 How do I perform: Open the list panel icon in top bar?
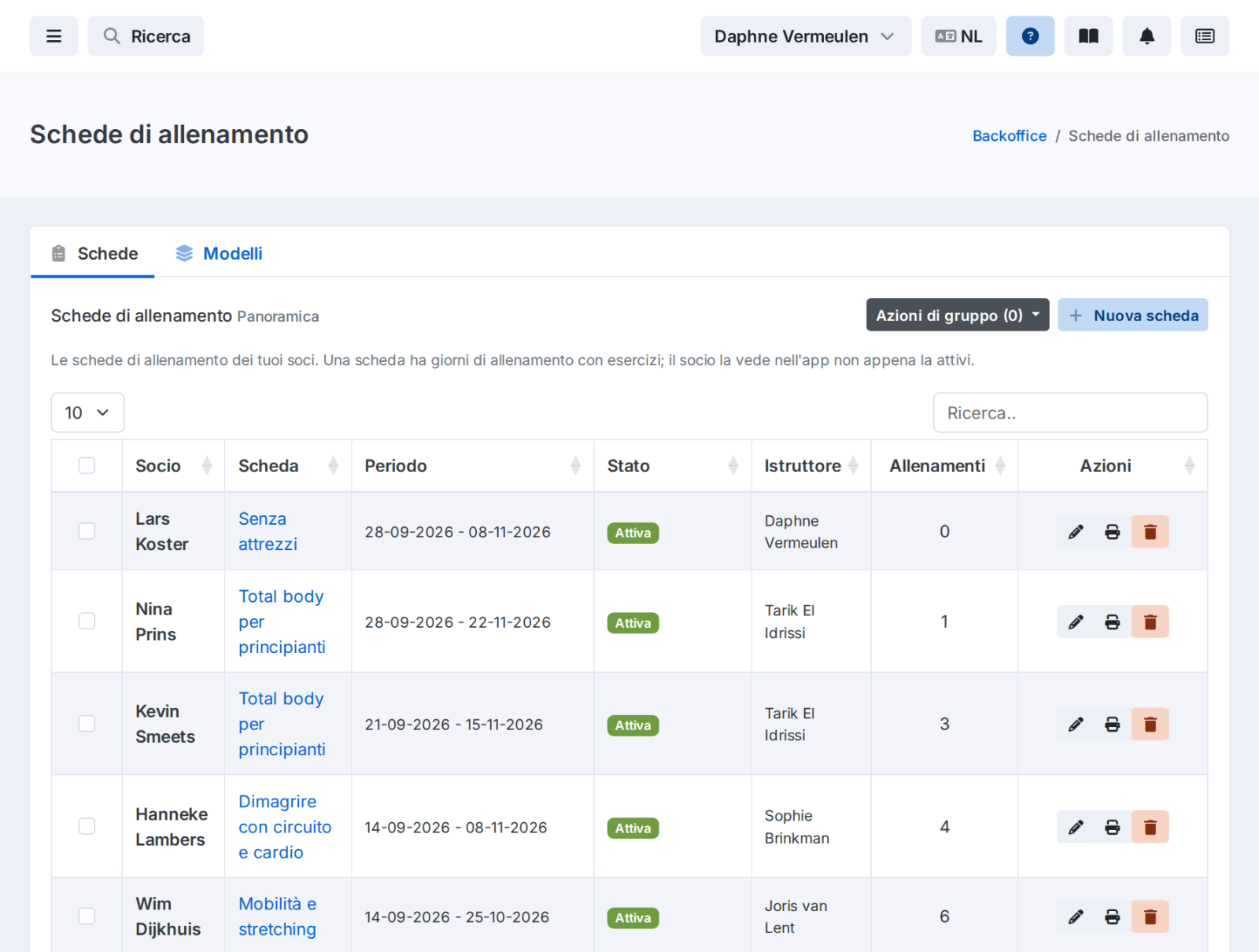pos(1205,36)
